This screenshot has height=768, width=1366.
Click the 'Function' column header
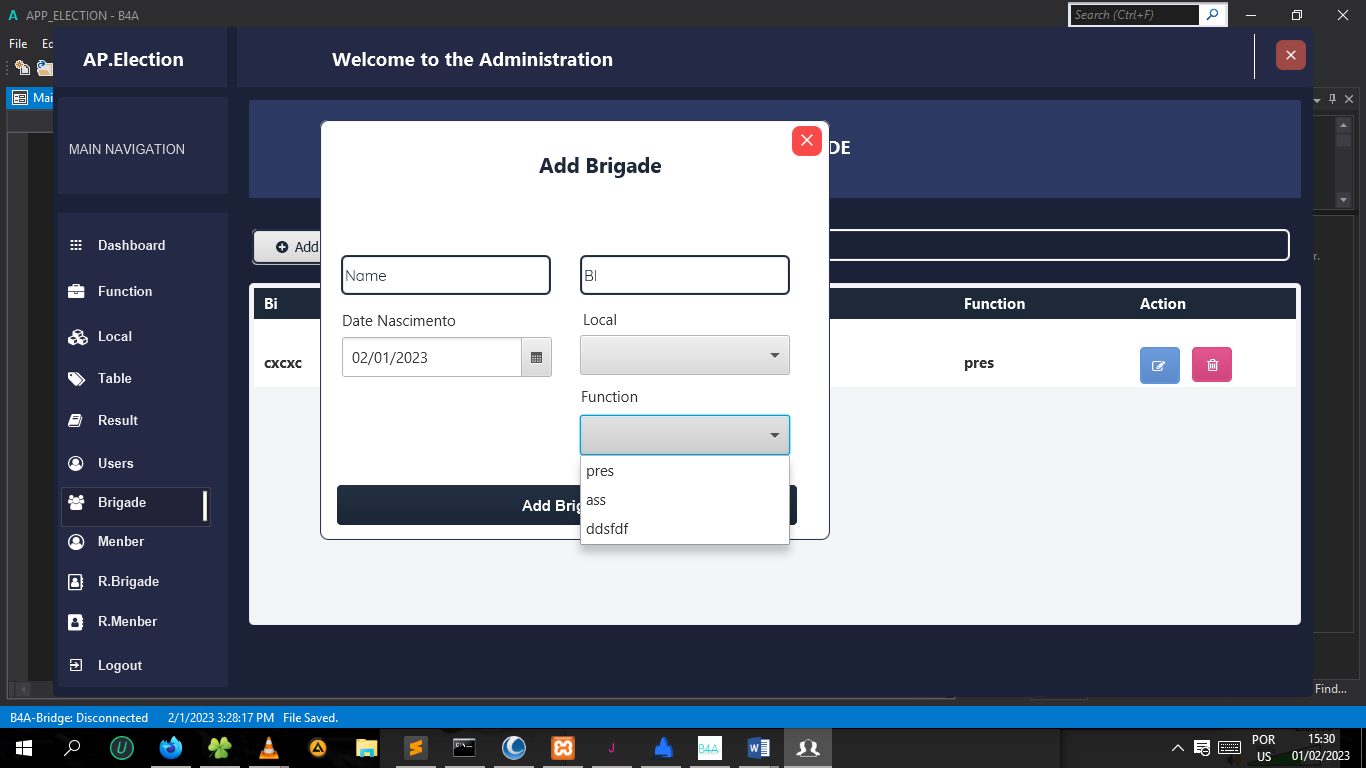click(x=994, y=304)
